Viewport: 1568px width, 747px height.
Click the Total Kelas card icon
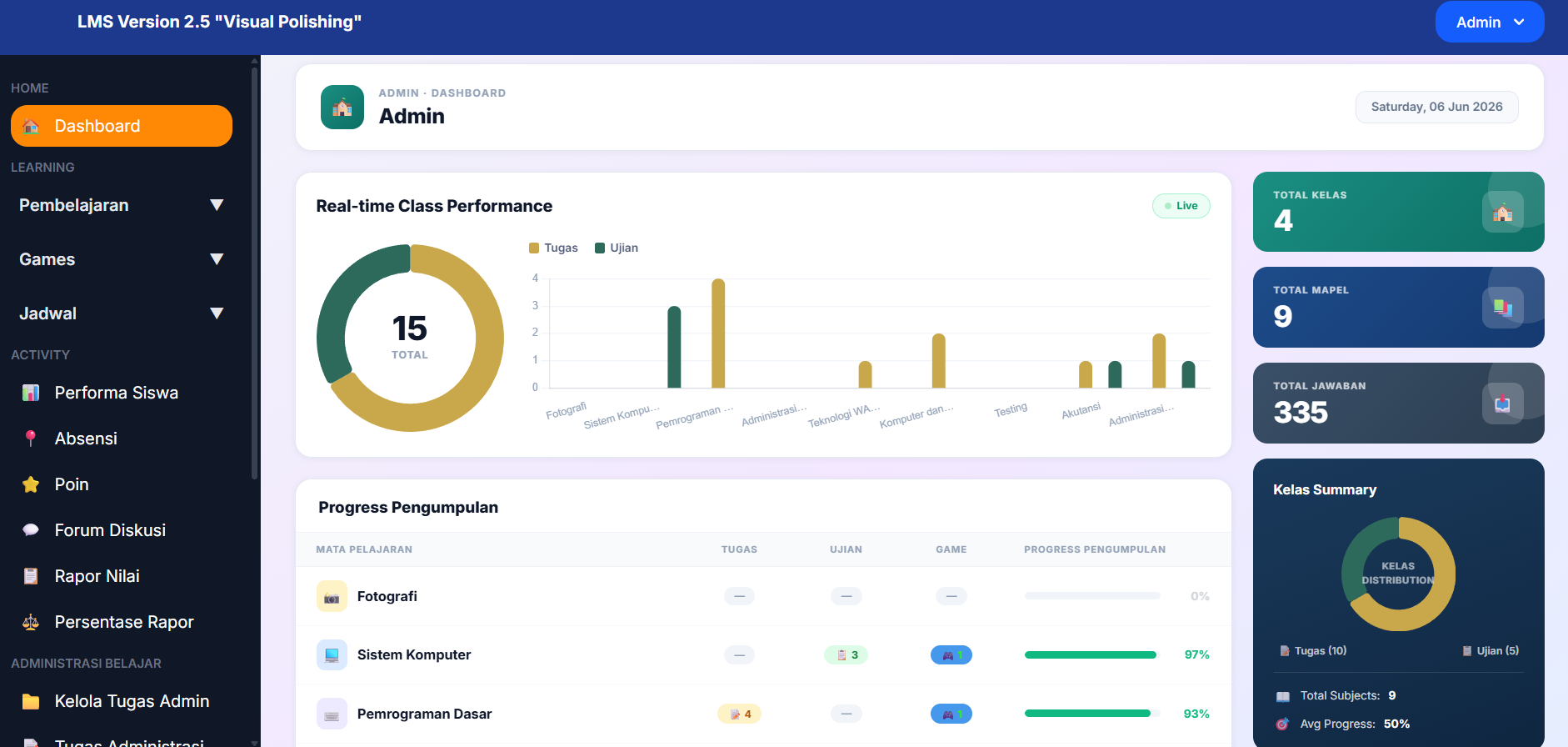pos(1503,212)
